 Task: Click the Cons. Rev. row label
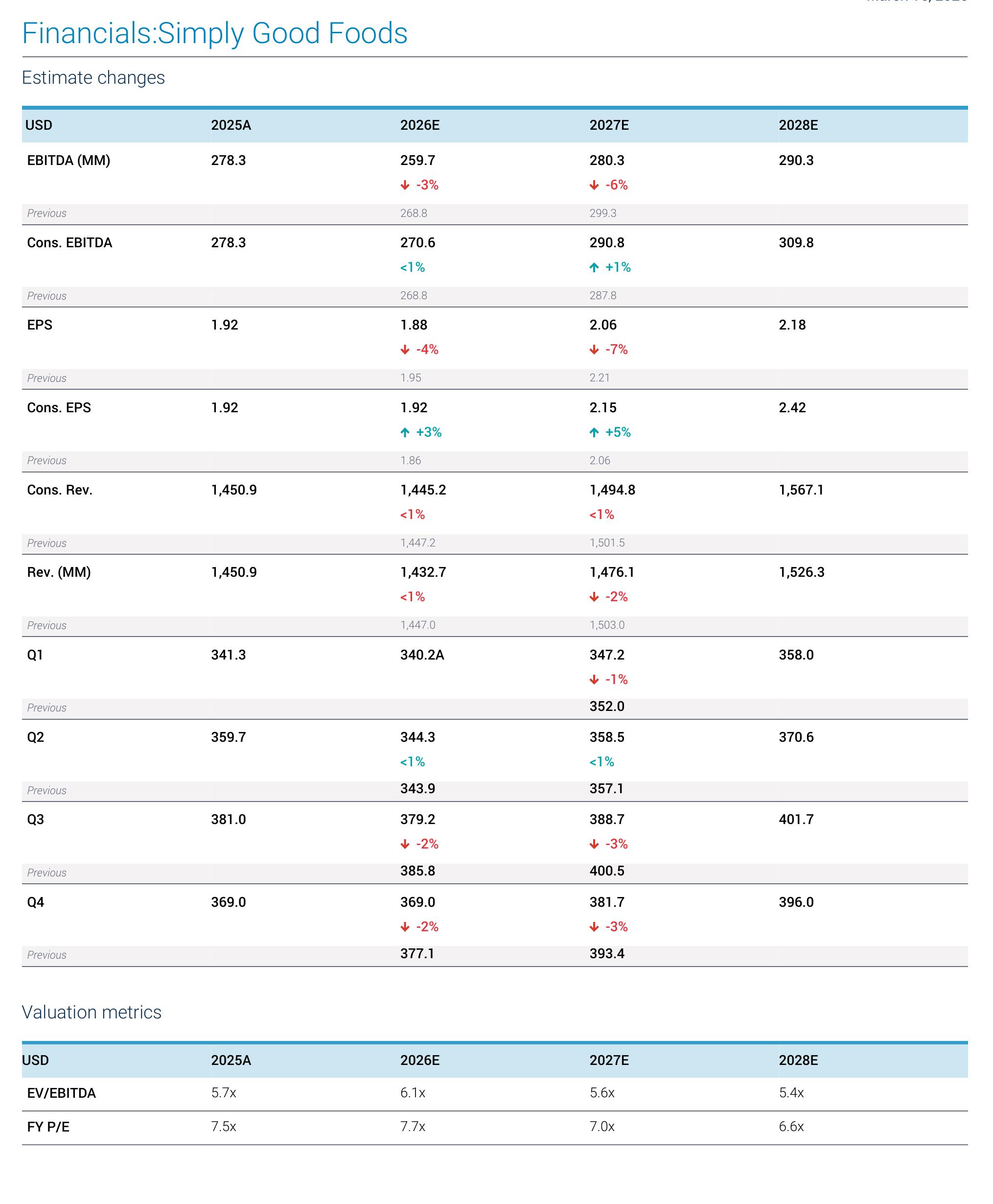(60, 490)
